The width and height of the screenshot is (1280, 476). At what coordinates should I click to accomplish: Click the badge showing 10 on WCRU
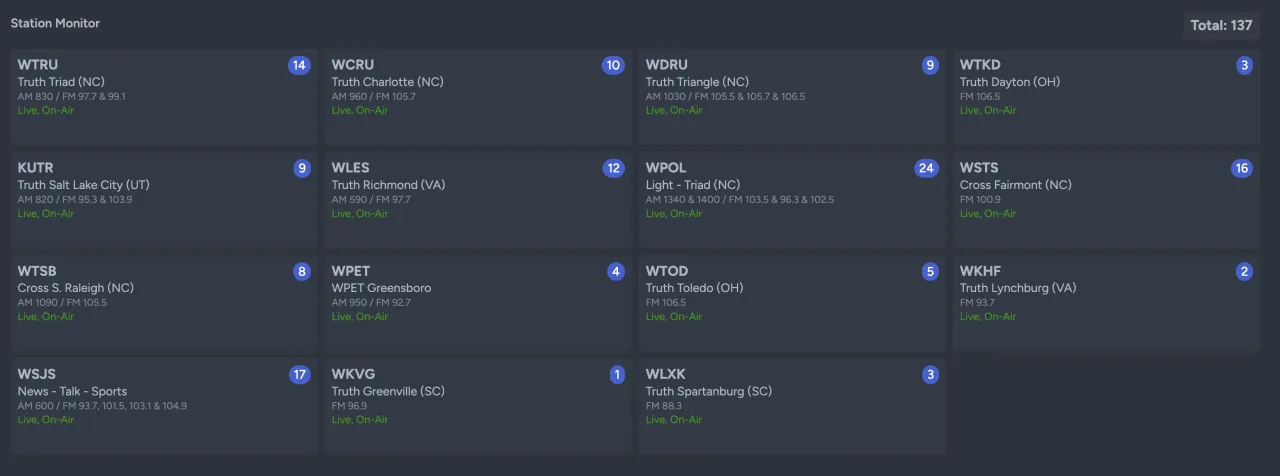[x=613, y=65]
